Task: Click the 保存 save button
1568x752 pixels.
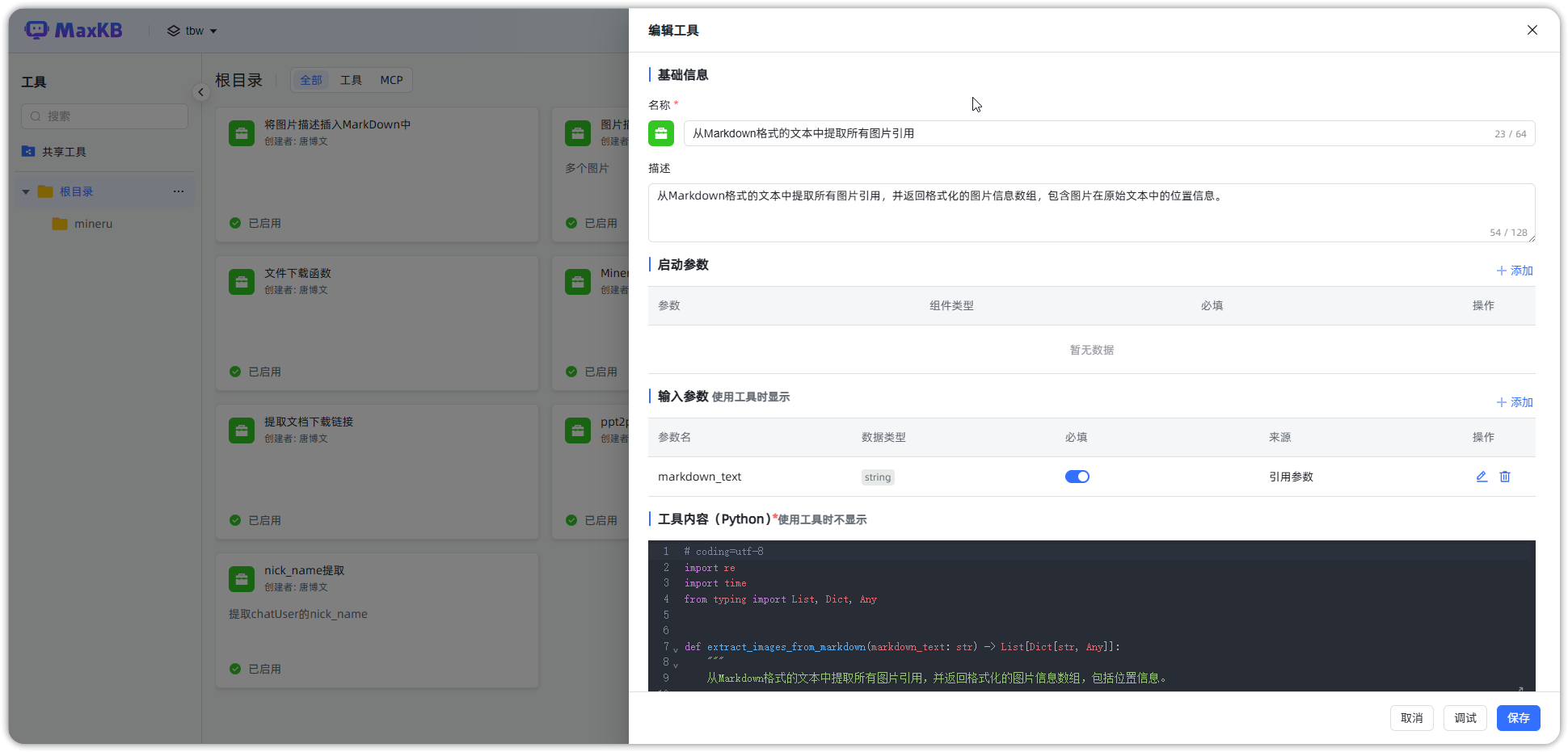Action: coord(1518,718)
